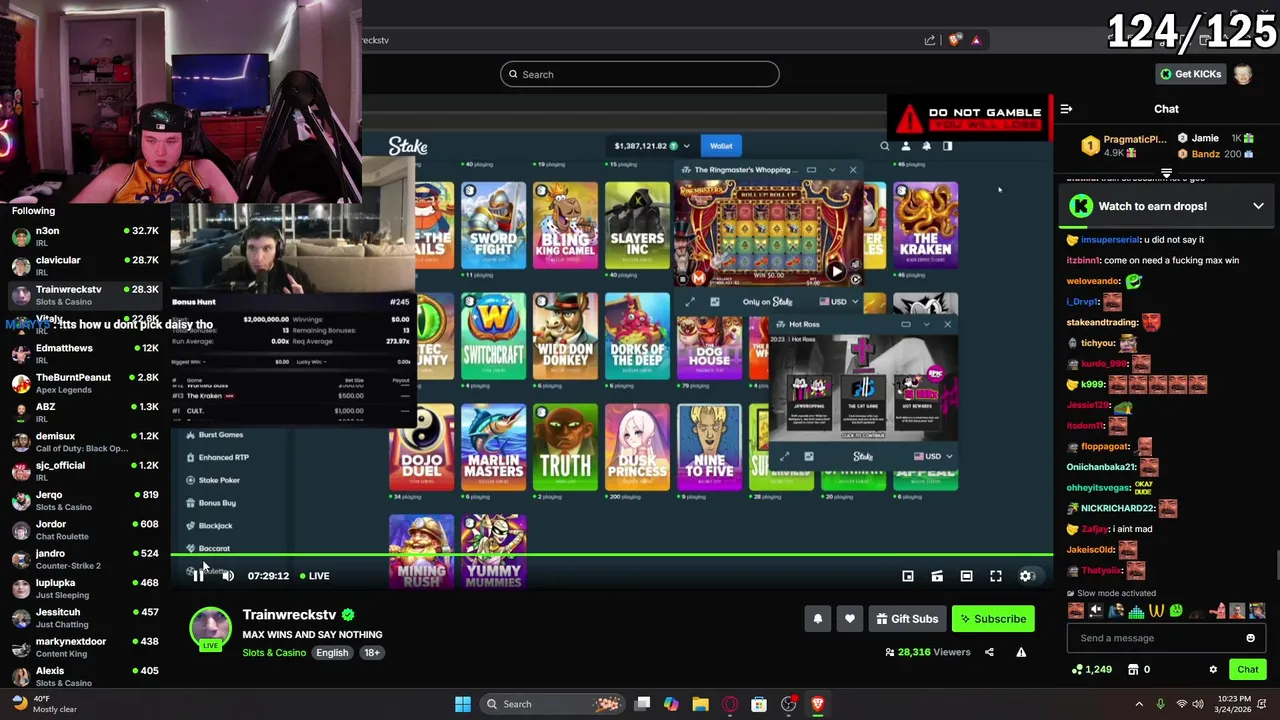Open ABZ channel in sidebar
Image resolution: width=1280 pixels, height=720 pixels.
pyautogui.click(x=85, y=412)
